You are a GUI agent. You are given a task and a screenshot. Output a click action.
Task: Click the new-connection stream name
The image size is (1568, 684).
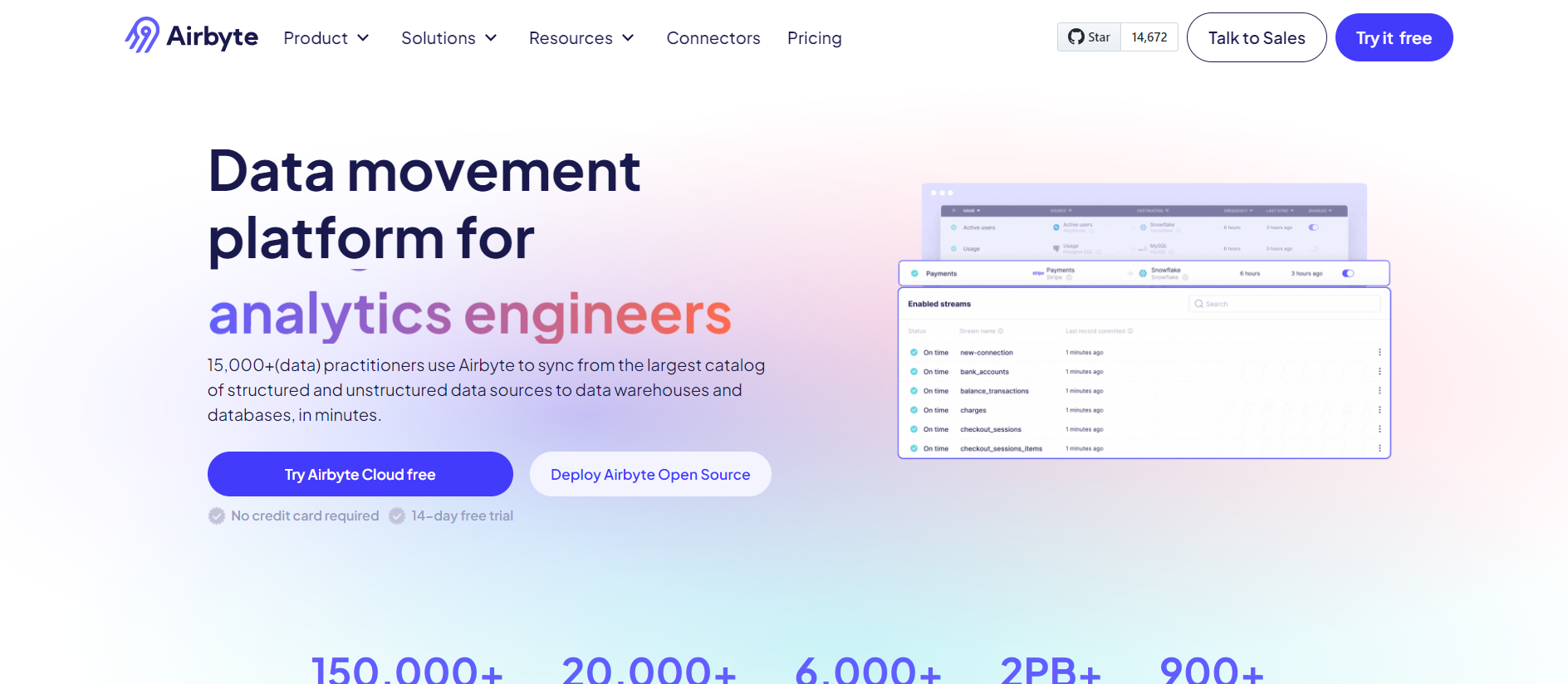pos(987,353)
